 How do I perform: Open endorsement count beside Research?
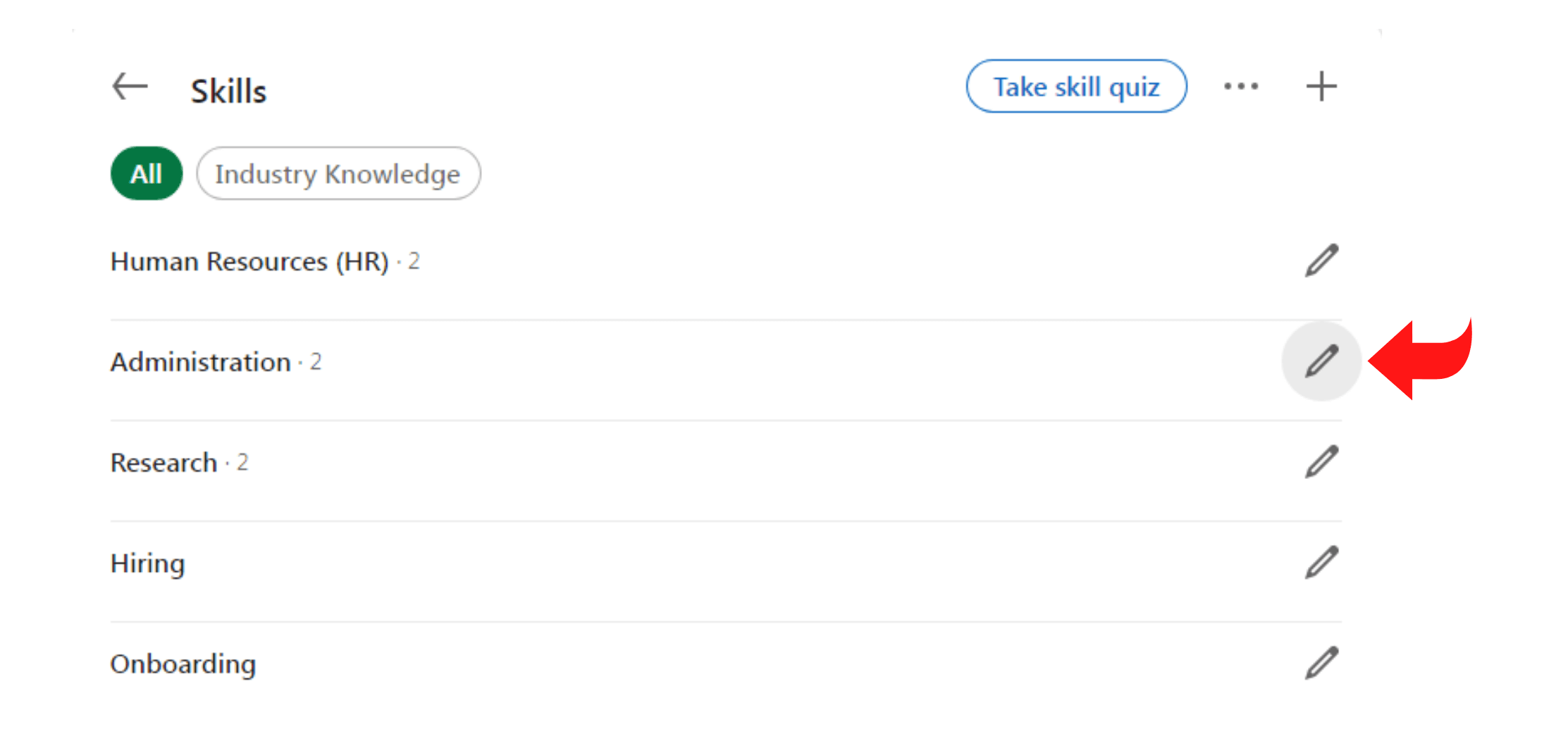[x=242, y=463]
